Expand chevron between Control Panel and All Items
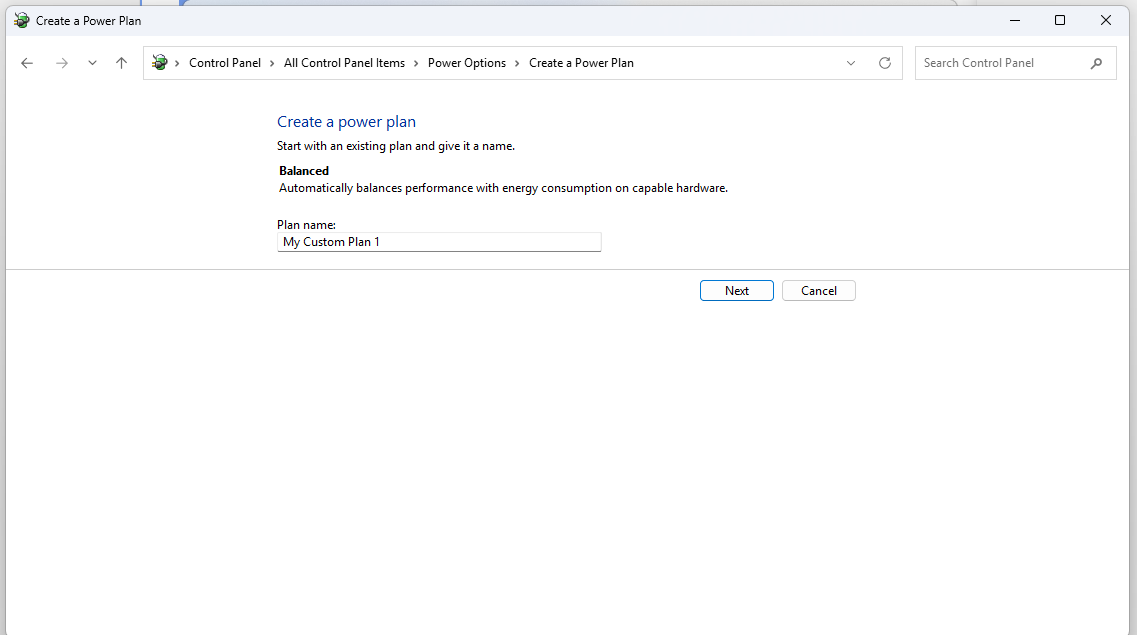This screenshot has height=635, width=1137. [272, 63]
